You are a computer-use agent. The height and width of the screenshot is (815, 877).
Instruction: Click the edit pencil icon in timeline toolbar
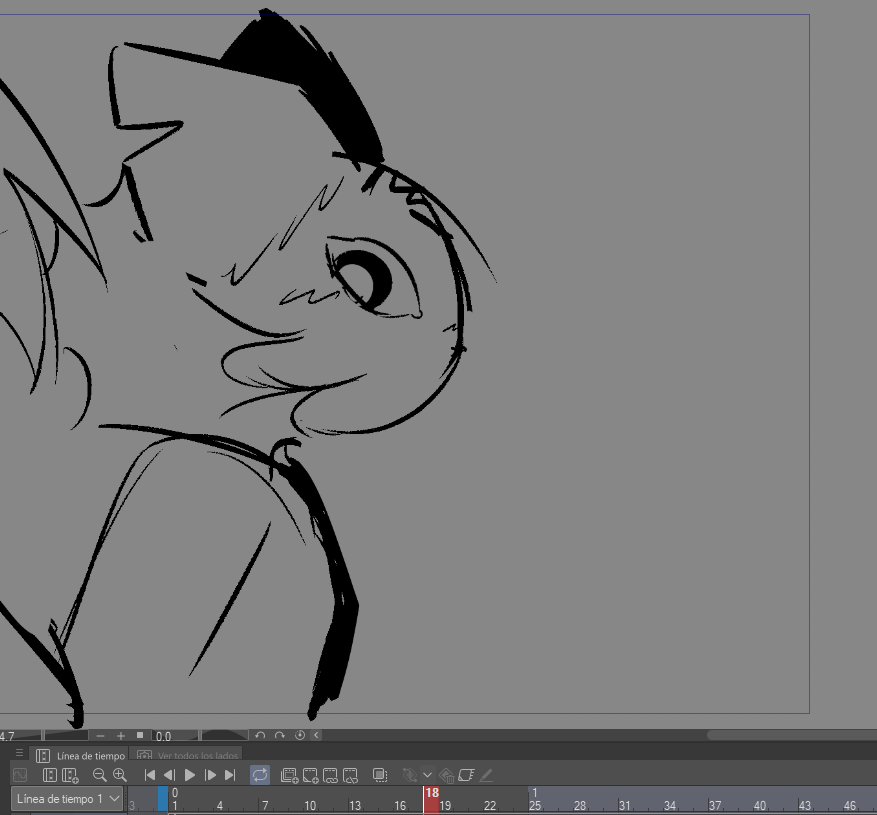[x=486, y=775]
